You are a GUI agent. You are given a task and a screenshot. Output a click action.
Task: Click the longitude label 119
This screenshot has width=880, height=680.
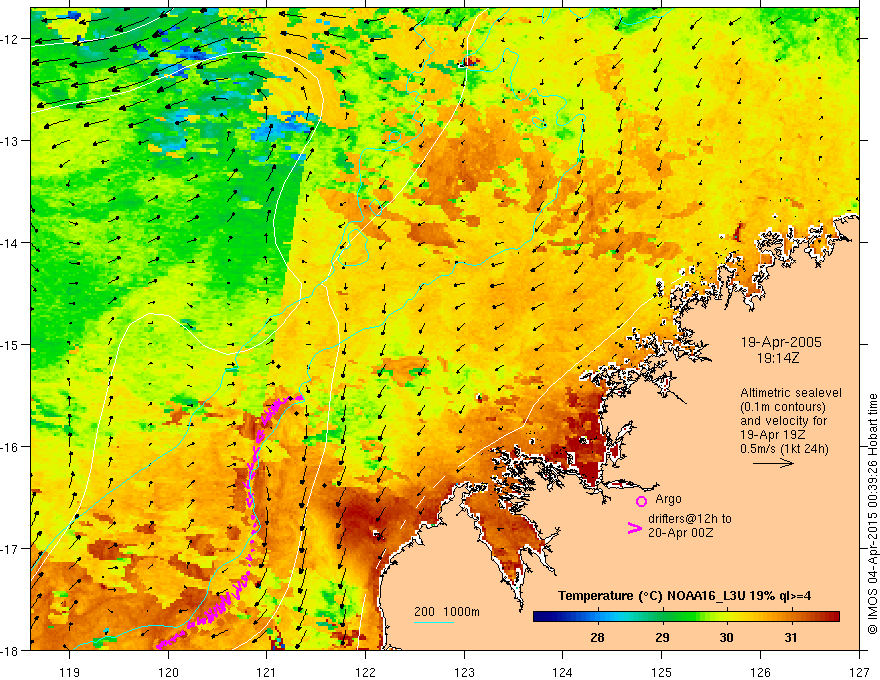70,672
